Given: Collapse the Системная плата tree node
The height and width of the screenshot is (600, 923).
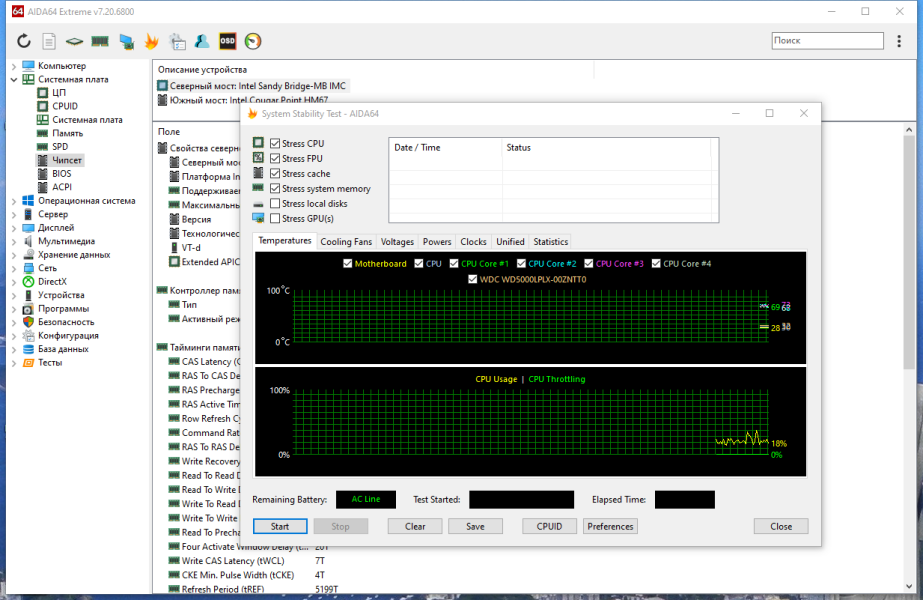Looking at the screenshot, I should click(x=14, y=79).
